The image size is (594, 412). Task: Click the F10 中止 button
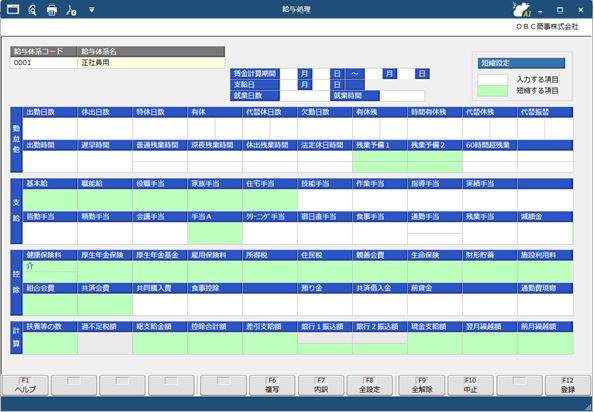point(470,385)
